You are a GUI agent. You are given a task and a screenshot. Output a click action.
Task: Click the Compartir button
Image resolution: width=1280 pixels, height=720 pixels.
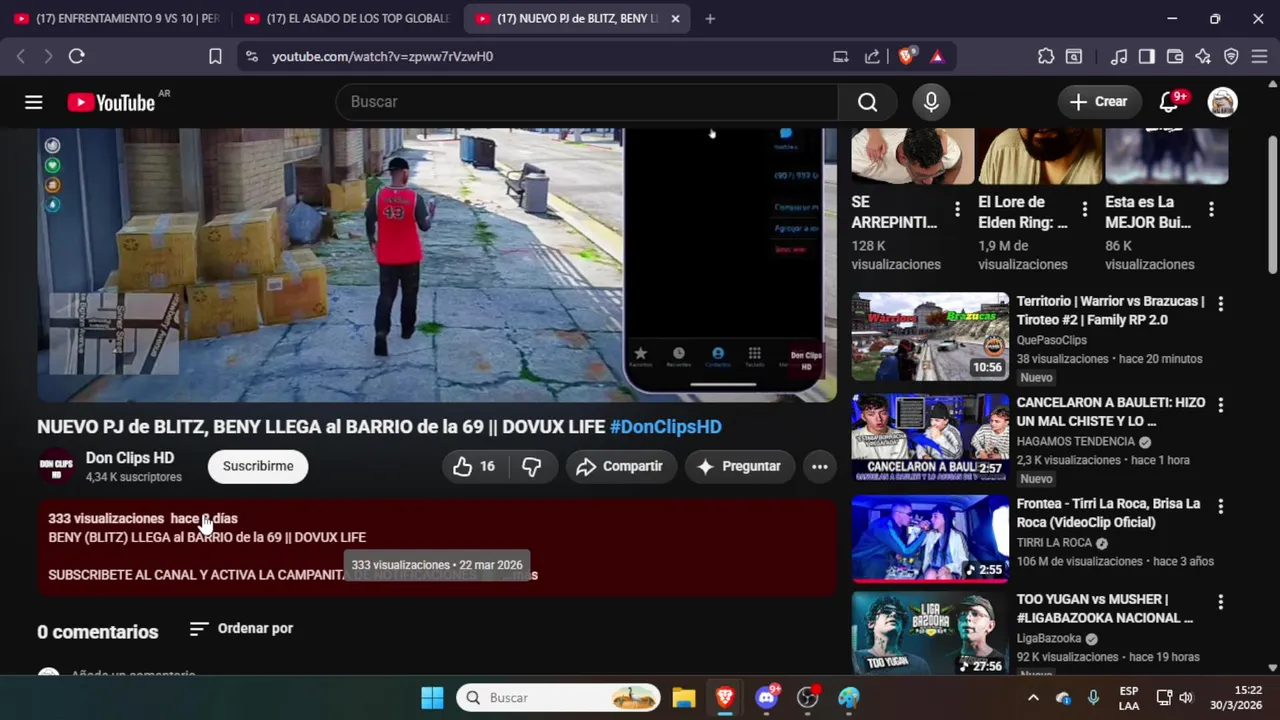(x=619, y=466)
